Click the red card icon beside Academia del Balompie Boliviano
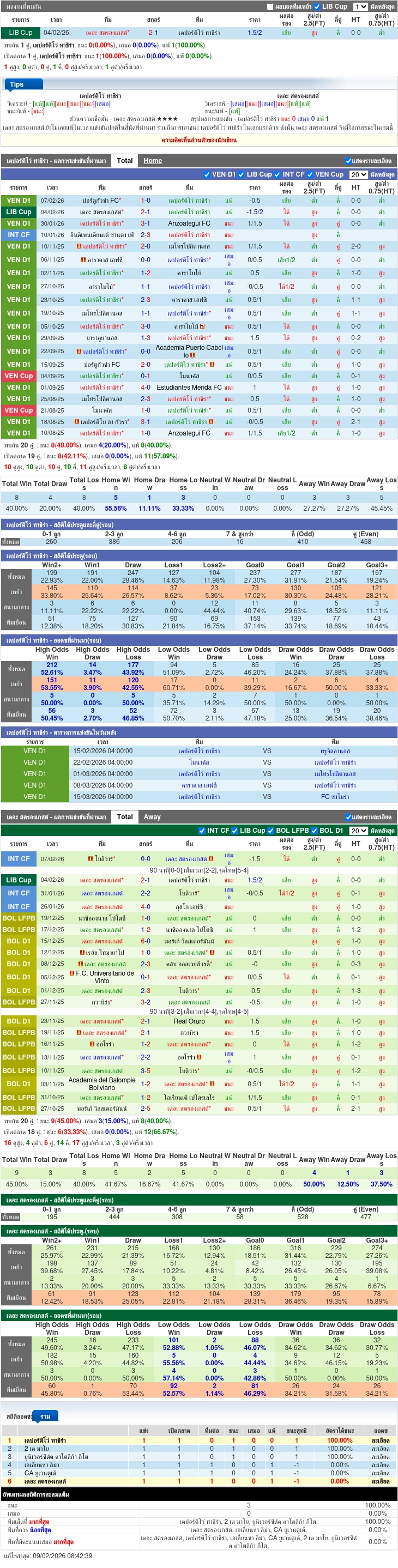 (x=212, y=1084)
